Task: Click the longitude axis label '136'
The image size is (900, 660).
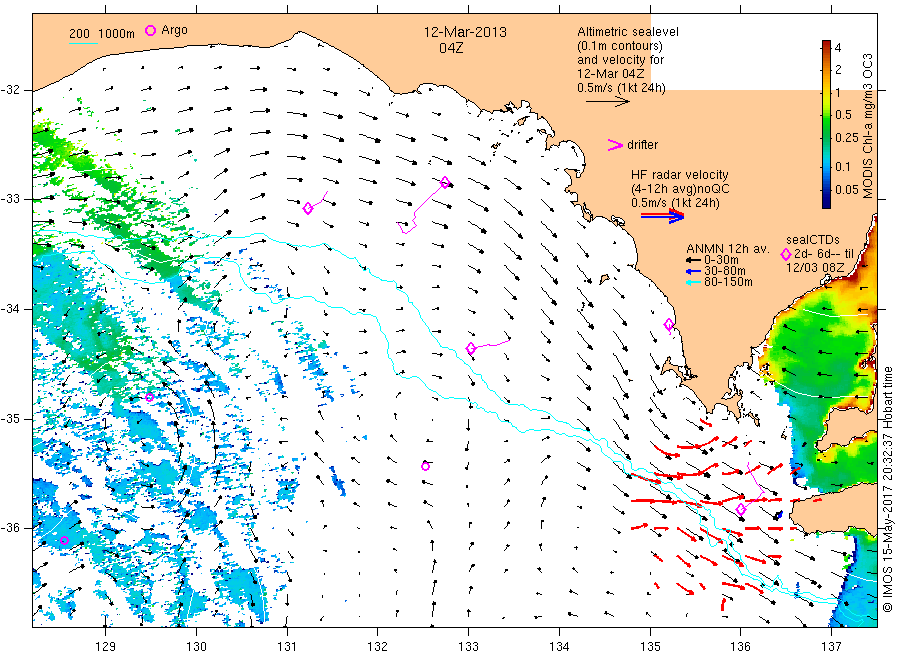Action: tap(740, 647)
